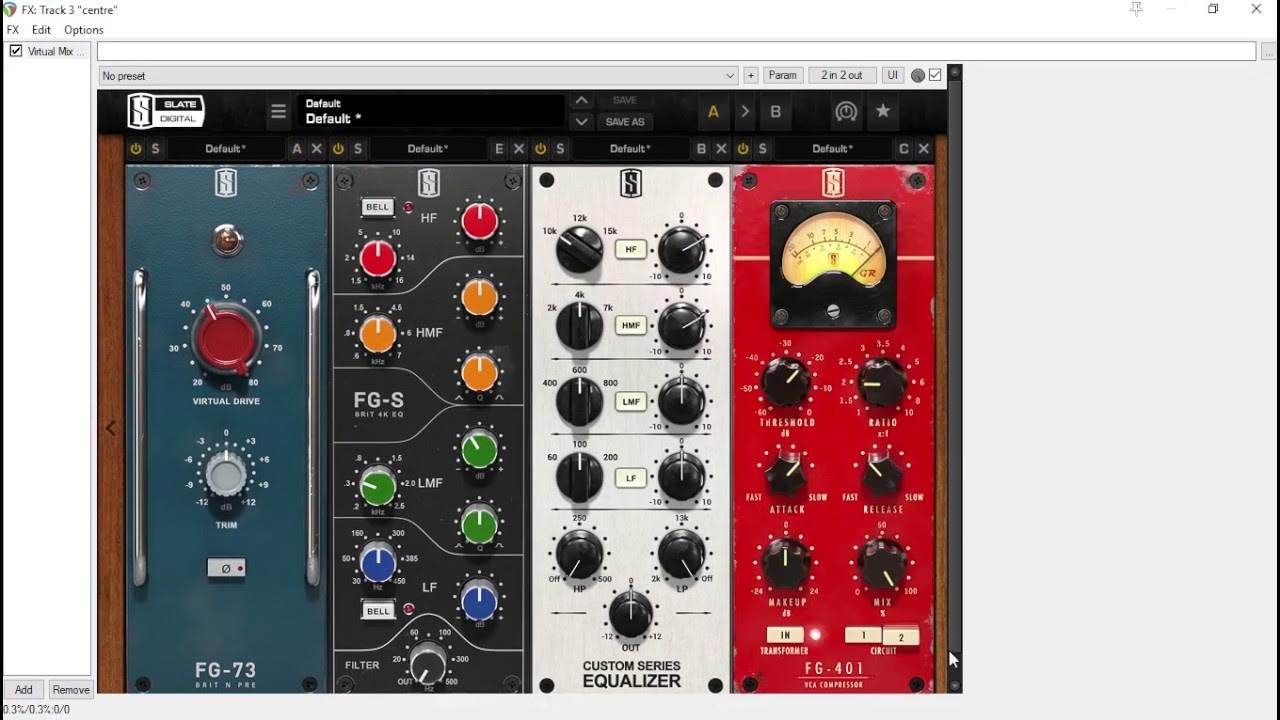Click the FG-401 Mix knob
Image resolution: width=1280 pixels, height=720 pixels.
coord(883,564)
